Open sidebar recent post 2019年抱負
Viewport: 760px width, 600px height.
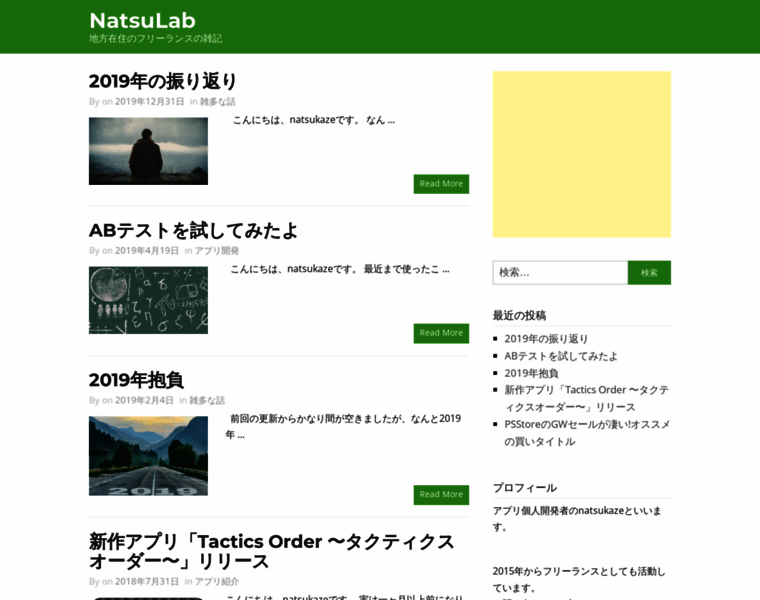(x=531, y=373)
